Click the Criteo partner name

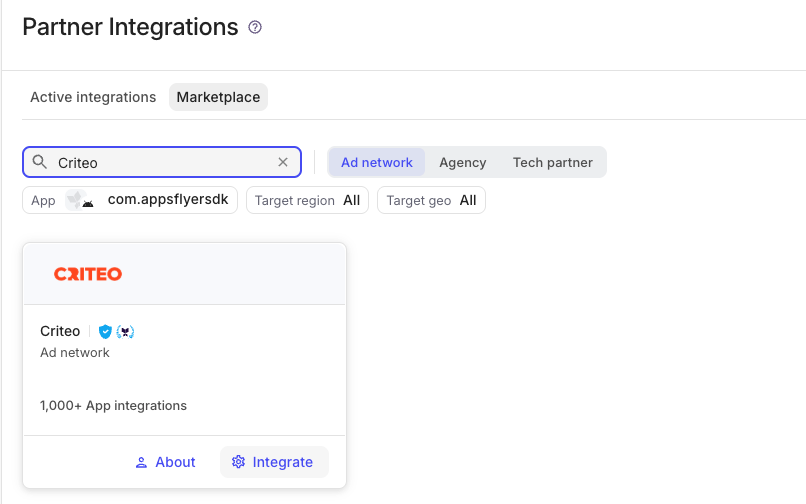point(60,331)
